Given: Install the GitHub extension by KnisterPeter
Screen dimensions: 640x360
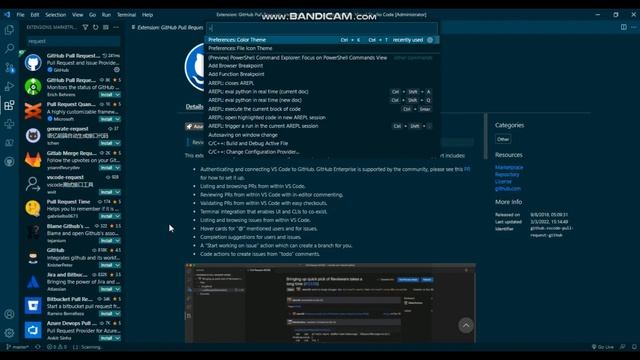Looking at the screenshot, I should [107, 265].
